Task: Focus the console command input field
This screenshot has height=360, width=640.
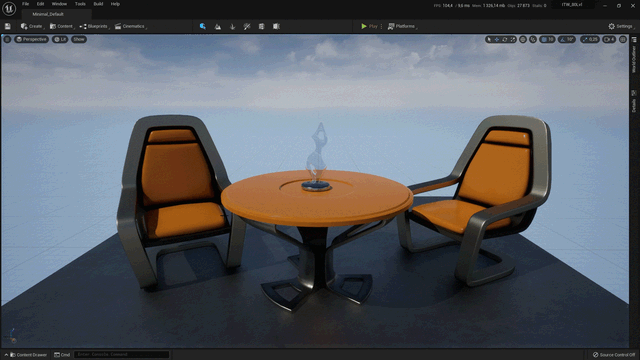Action: coord(122,355)
